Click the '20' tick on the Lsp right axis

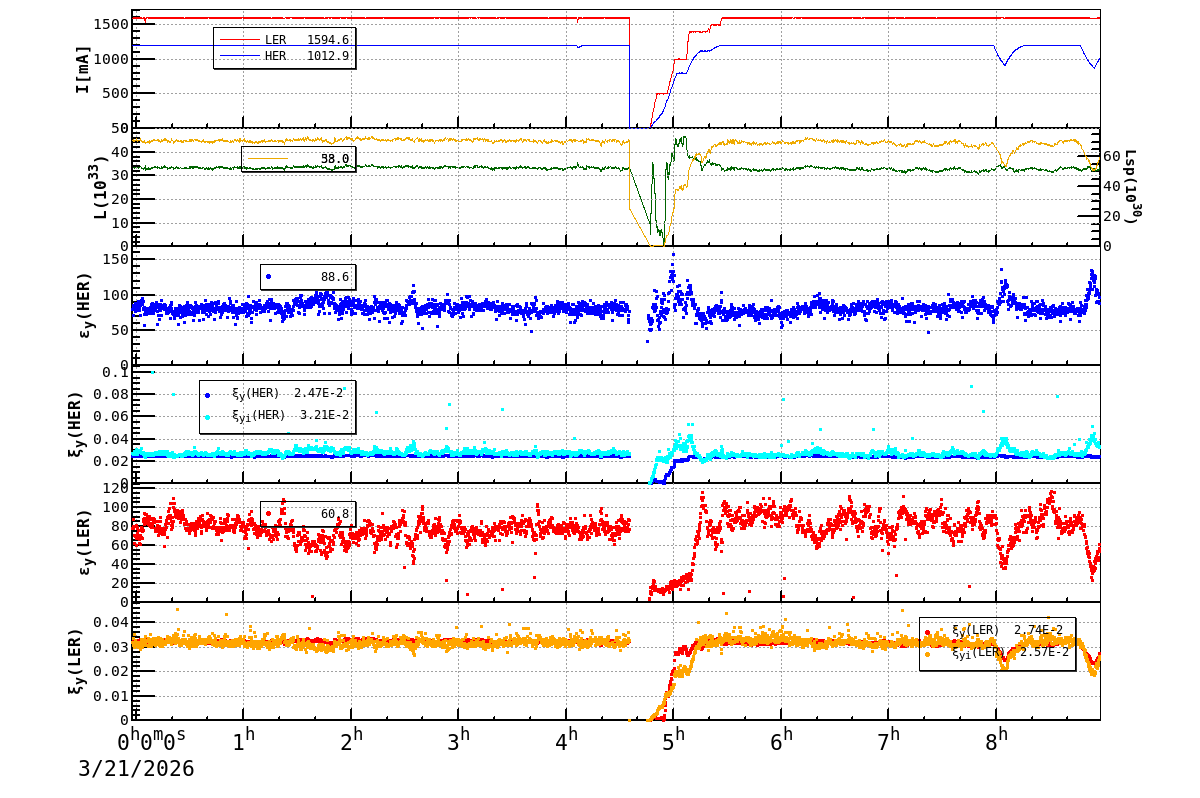[x=1113, y=216]
